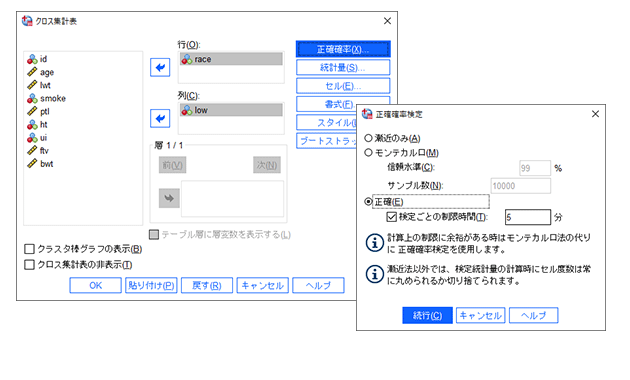Select the id variable in the list
Image resolution: width=630 pixels, height=380 pixels.
(x=37, y=59)
